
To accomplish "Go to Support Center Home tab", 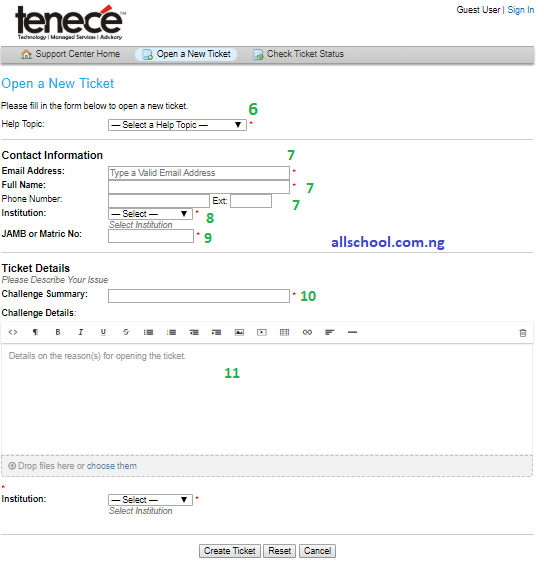I will [x=70, y=54].
